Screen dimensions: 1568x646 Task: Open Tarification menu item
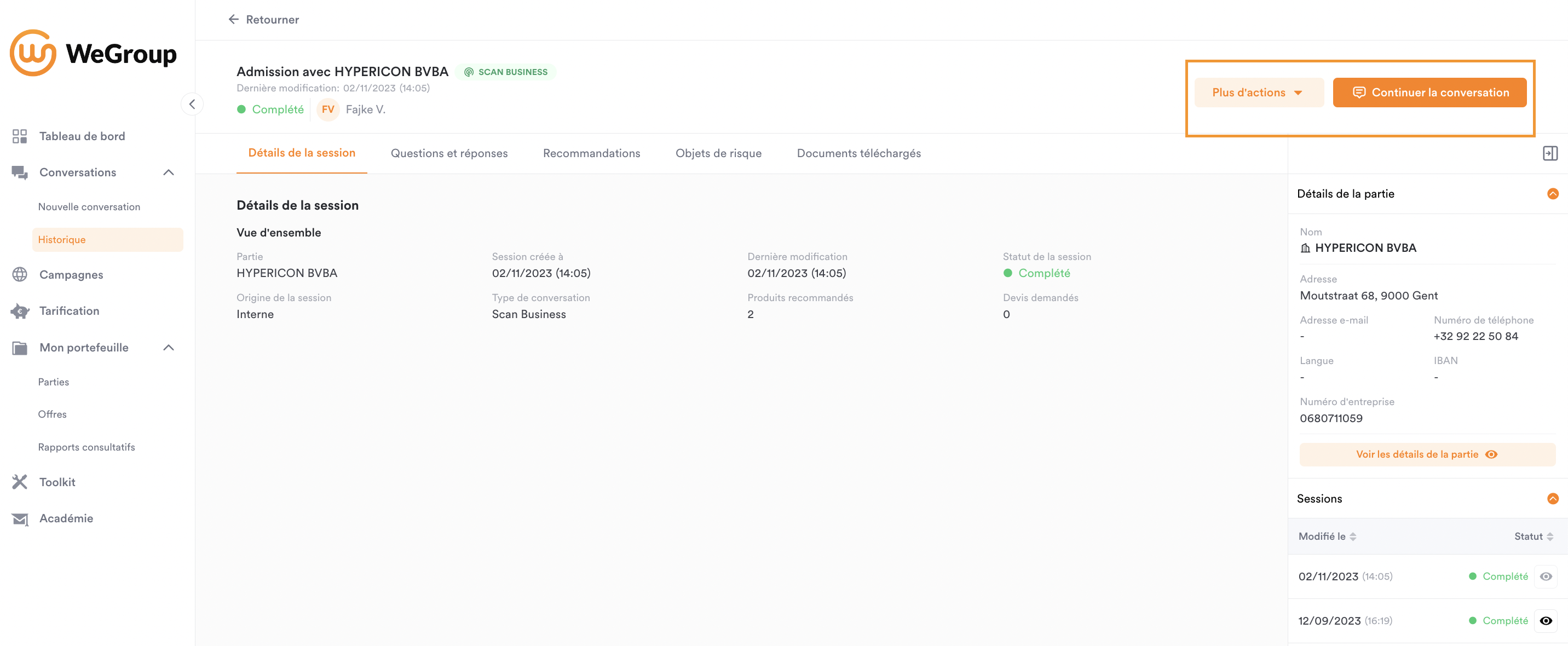70,311
